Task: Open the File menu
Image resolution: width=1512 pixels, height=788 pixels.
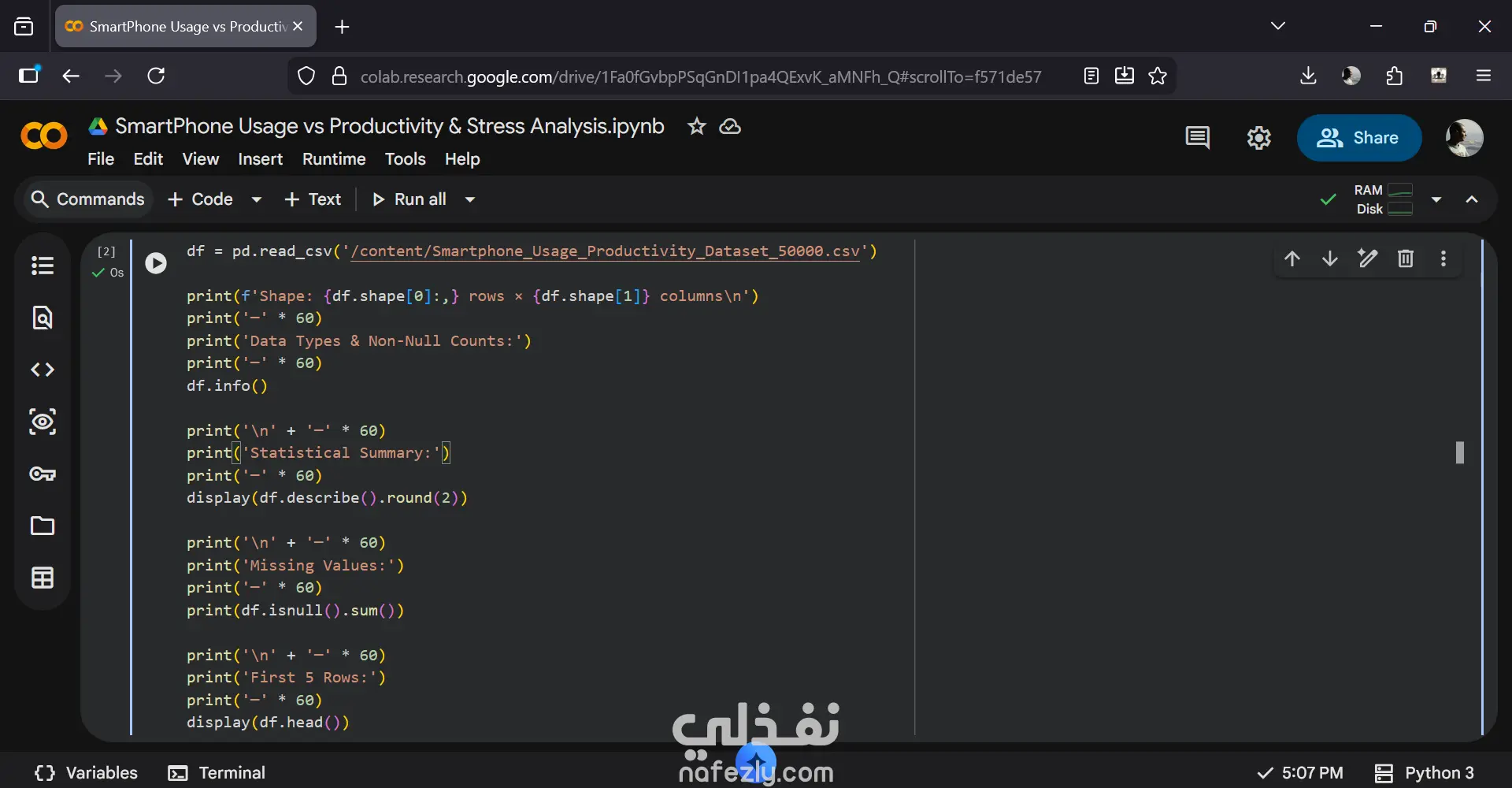Action: point(101,159)
